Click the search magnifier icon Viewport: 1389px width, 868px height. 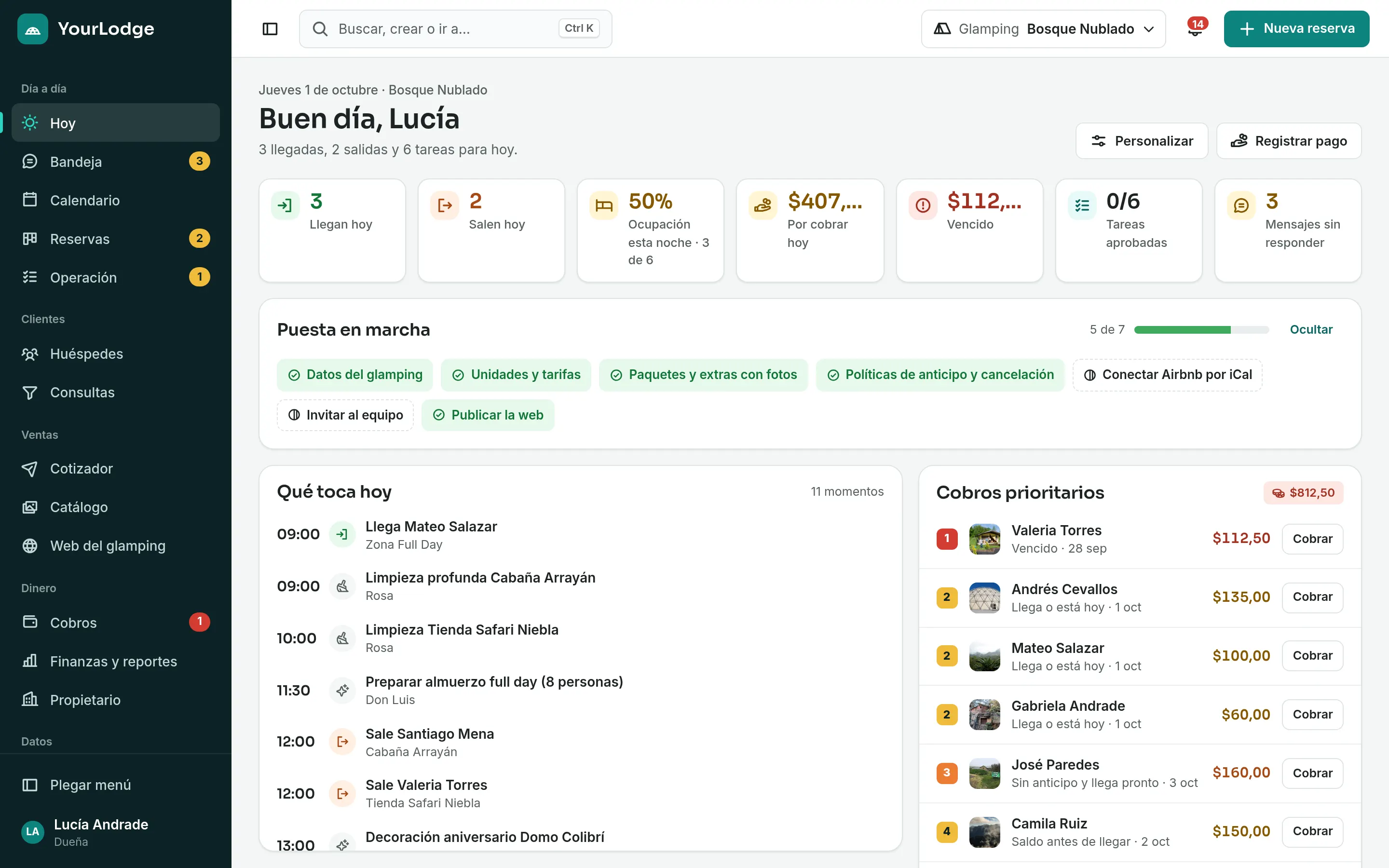pos(320,29)
